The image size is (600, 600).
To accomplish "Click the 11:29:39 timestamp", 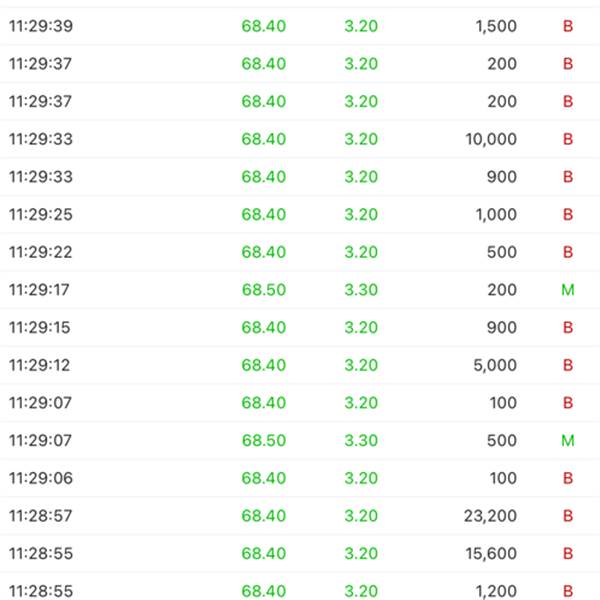I will coord(41,26).
